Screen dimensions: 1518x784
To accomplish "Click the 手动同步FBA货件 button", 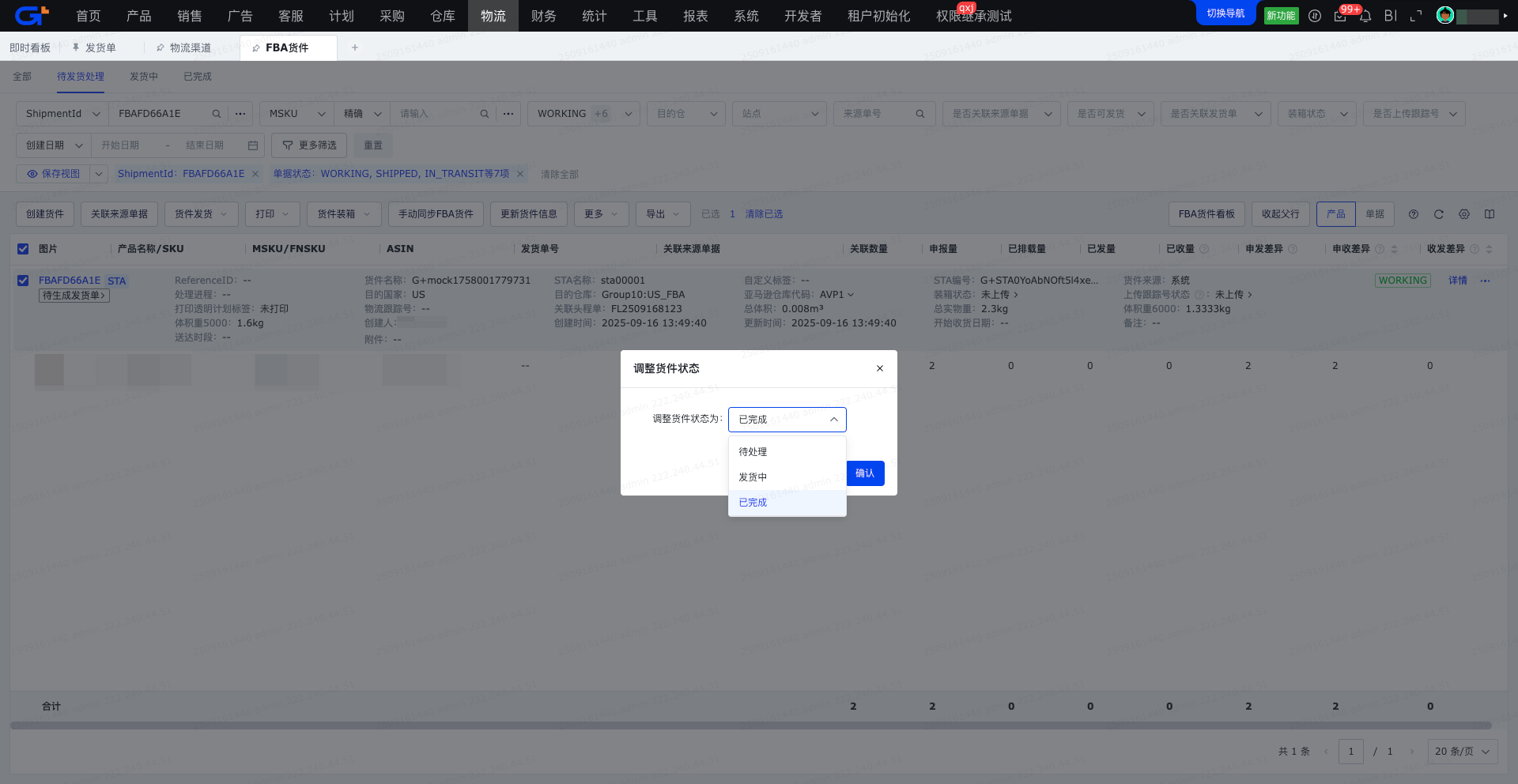I will (436, 214).
